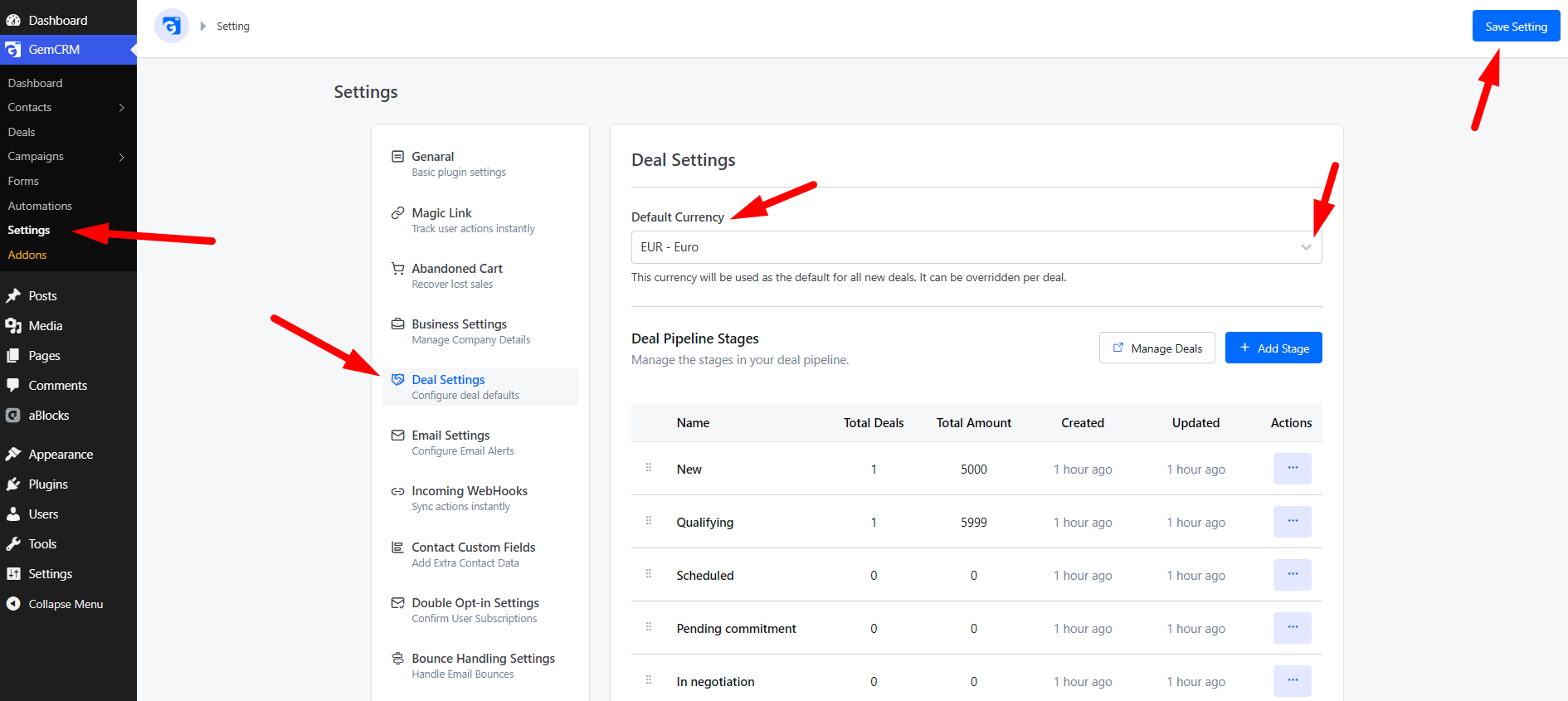Screen dimensions: 1568x701
Task: Click Setting in the breadcrumb
Action: 233,27
